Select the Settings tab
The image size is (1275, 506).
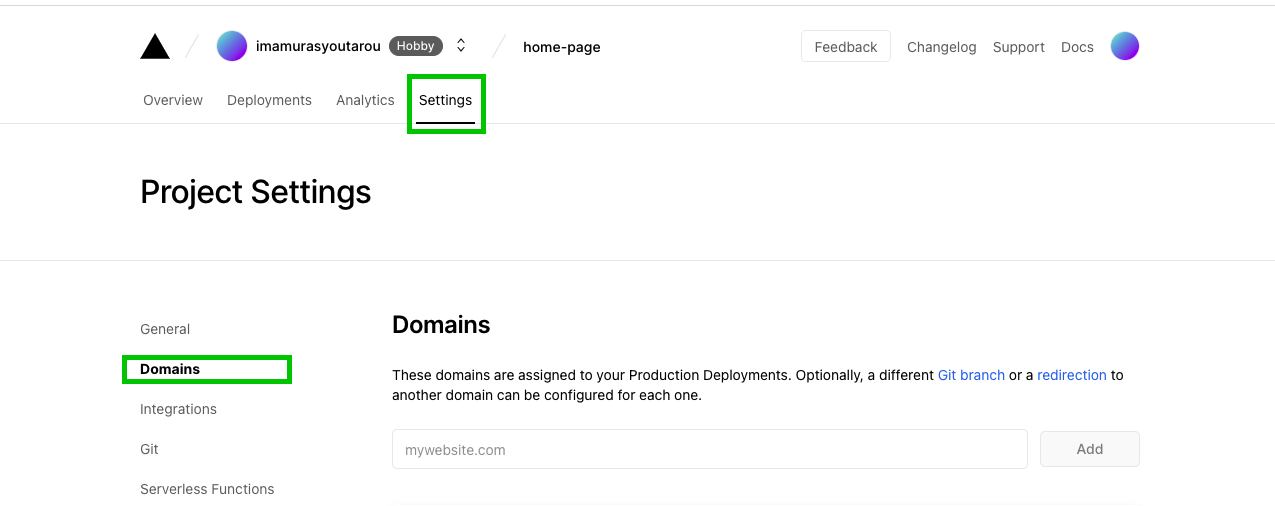coord(445,100)
